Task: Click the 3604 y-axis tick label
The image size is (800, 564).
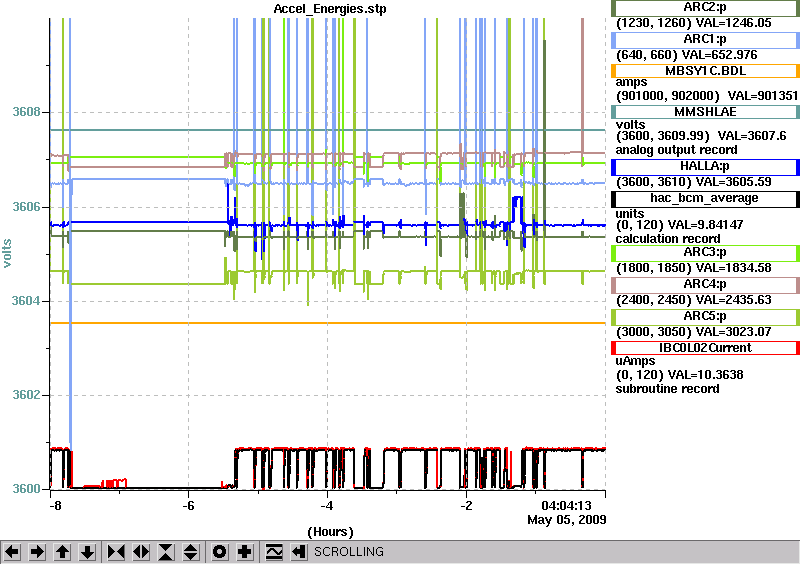Action: (x=26, y=301)
